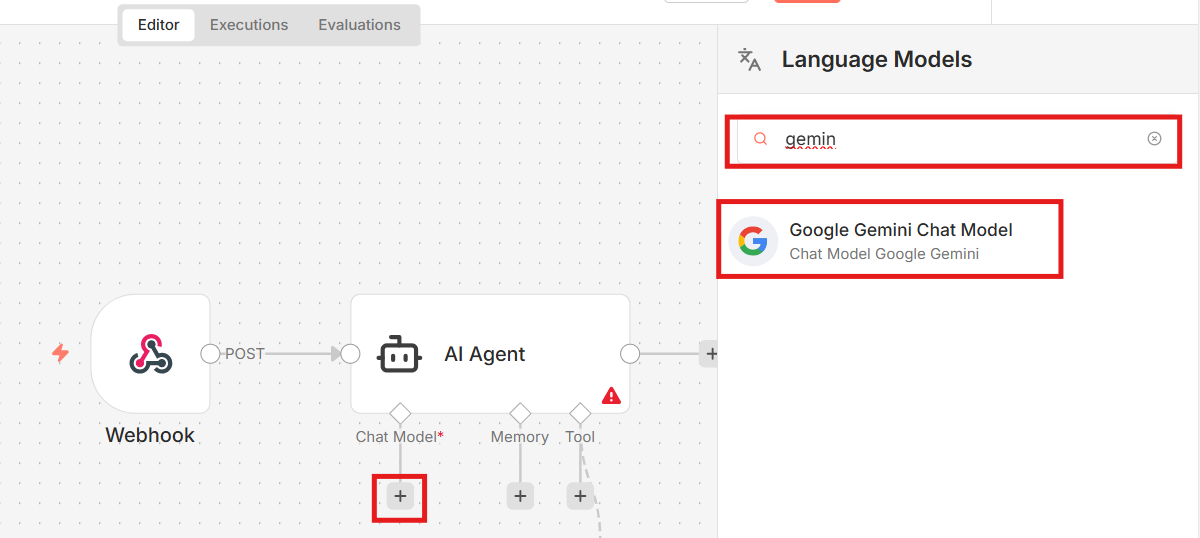Click the gemin search field

point(953,139)
